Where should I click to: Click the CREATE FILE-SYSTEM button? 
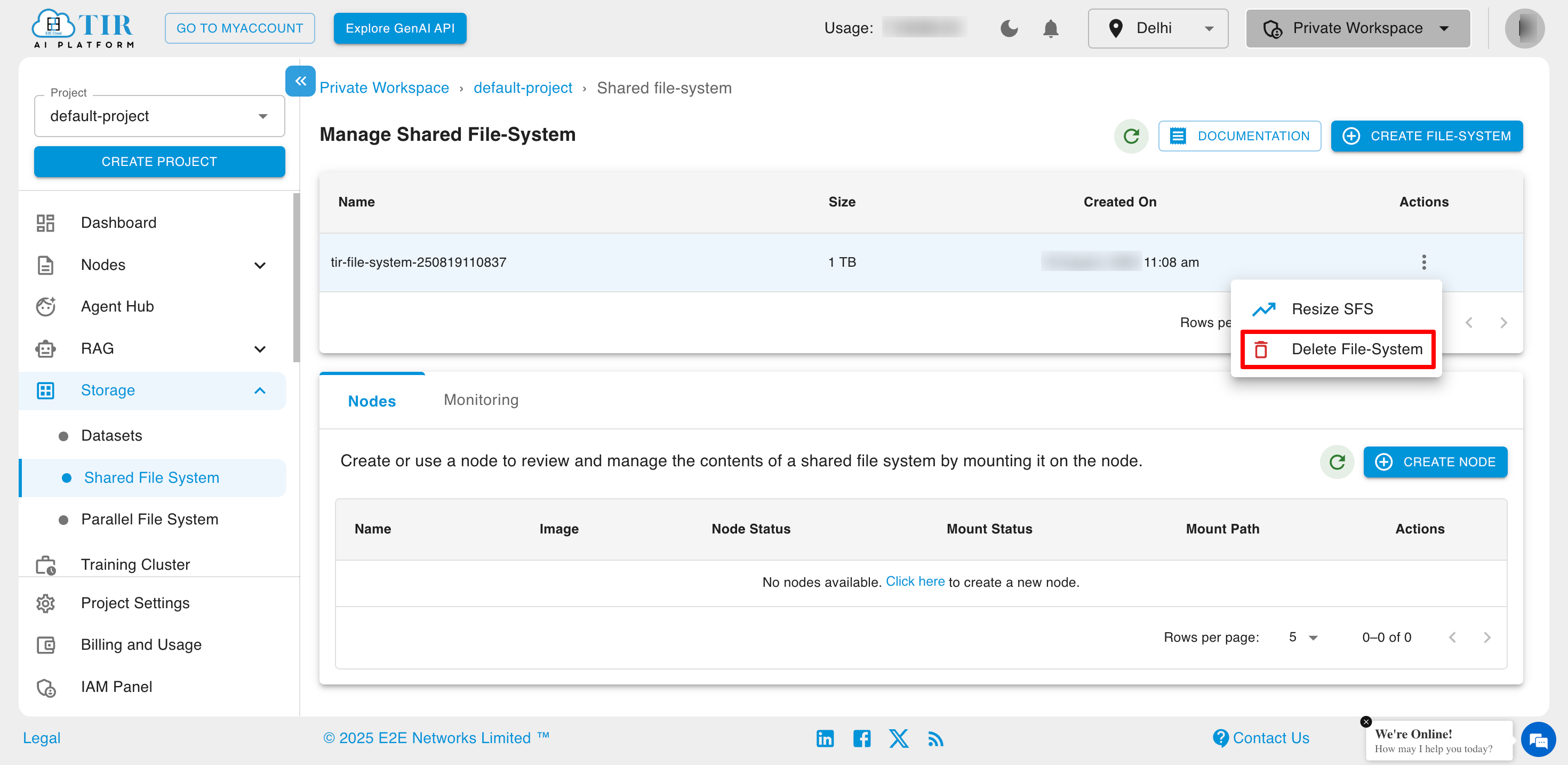(1427, 136)
